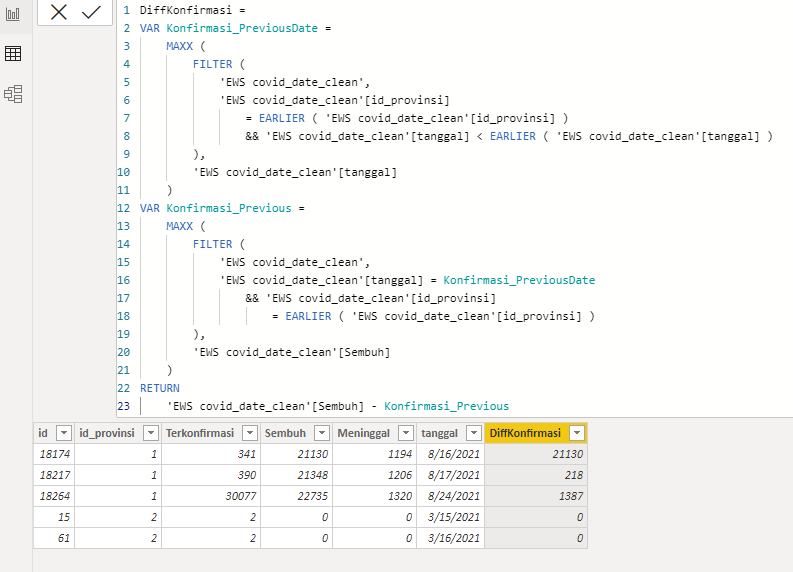
Task: Open the Meninggal column filter dropdown
Action: tap(406, 433)
